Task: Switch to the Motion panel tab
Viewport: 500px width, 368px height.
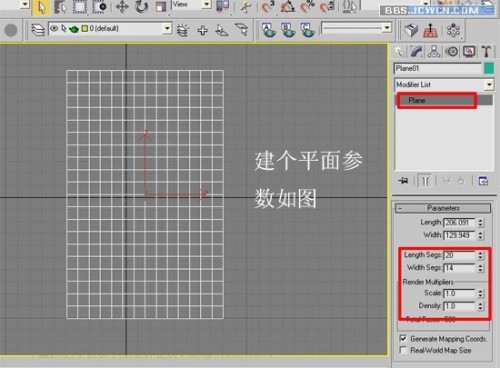Action: pyautogui.click(x=452, y=52)
